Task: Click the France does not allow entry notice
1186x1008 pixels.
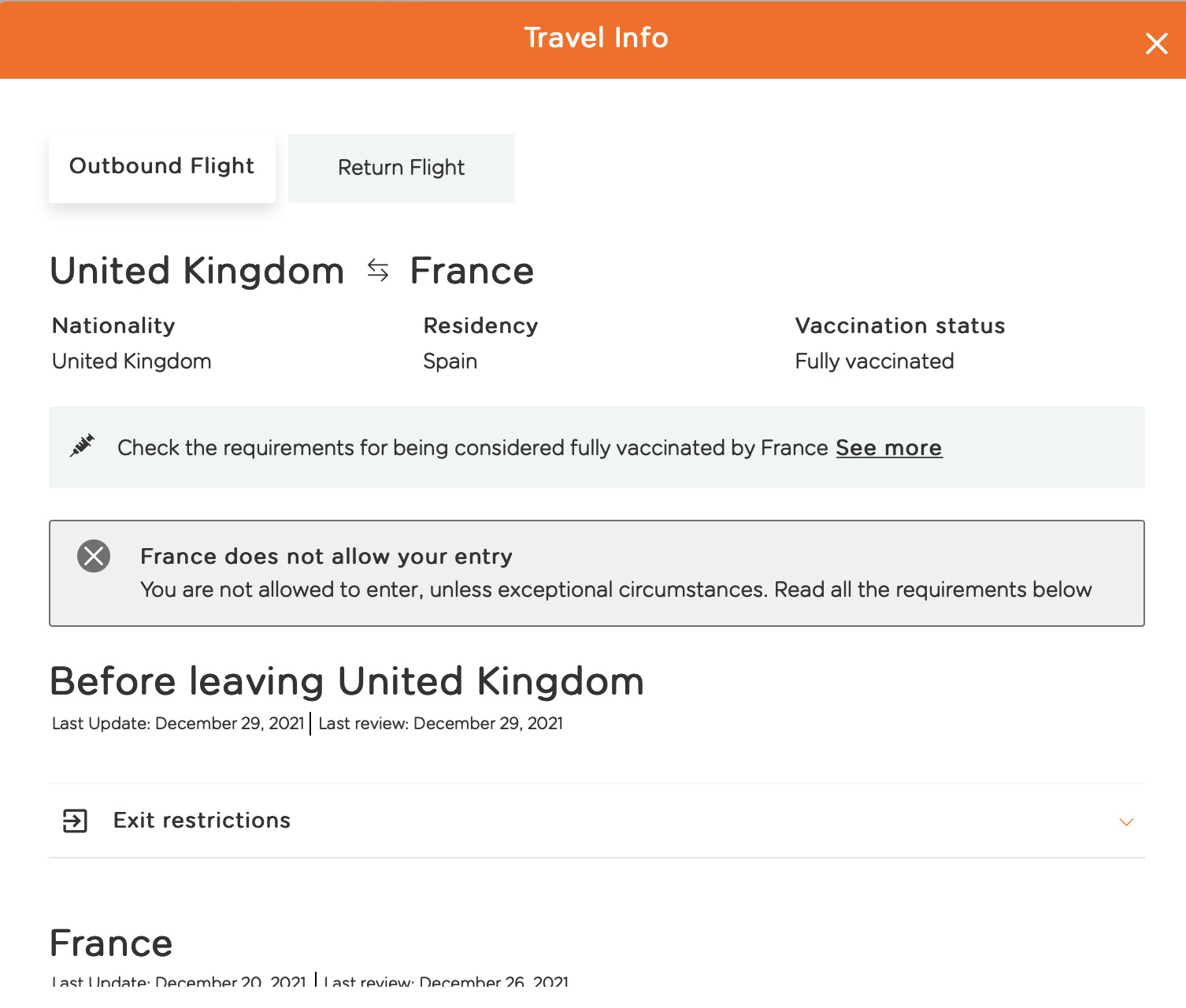Action: (x=597, y=573)
